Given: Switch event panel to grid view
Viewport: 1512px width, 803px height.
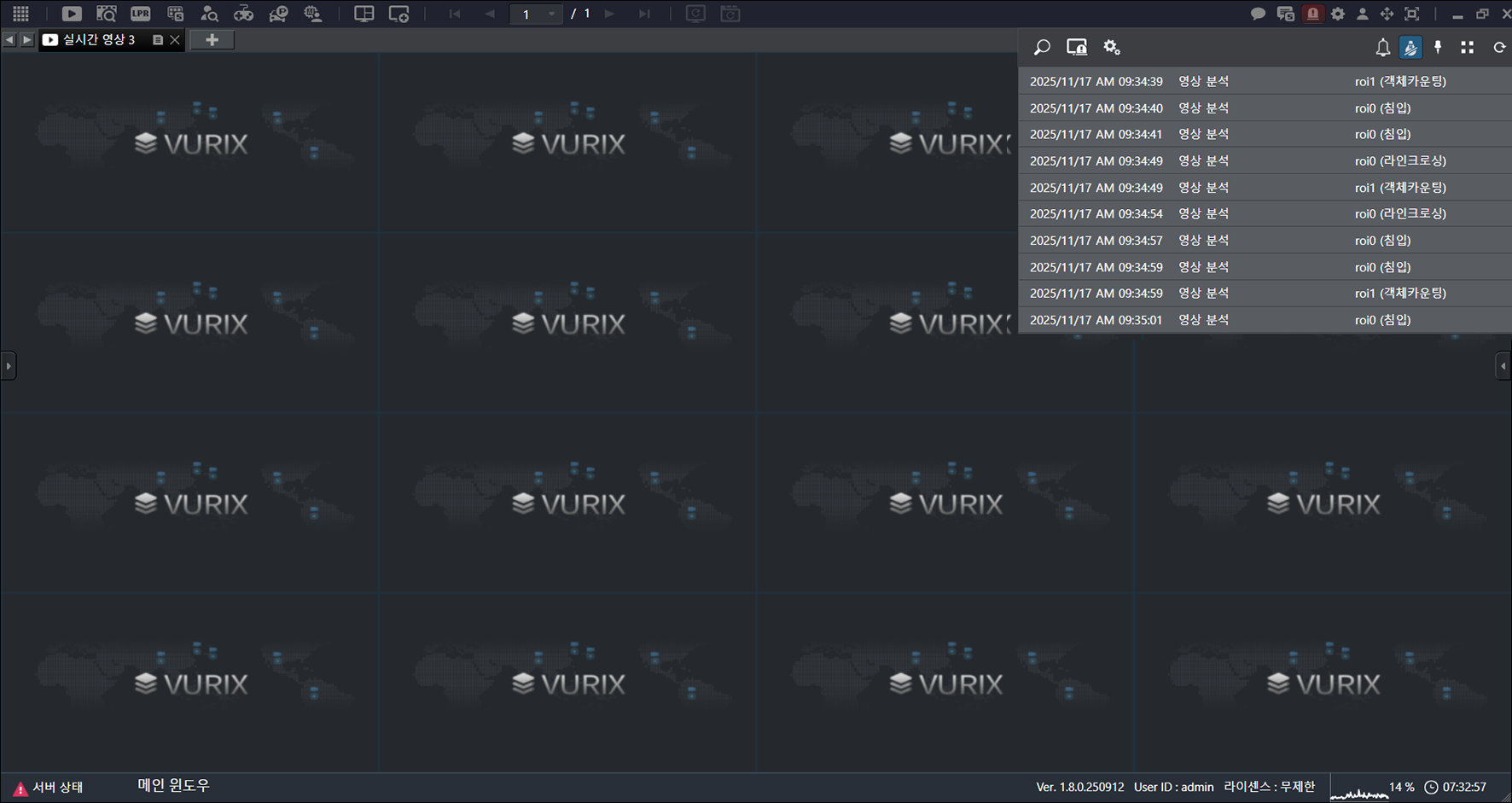Looking at the screenshot, I should click(x=1468, y=47).
